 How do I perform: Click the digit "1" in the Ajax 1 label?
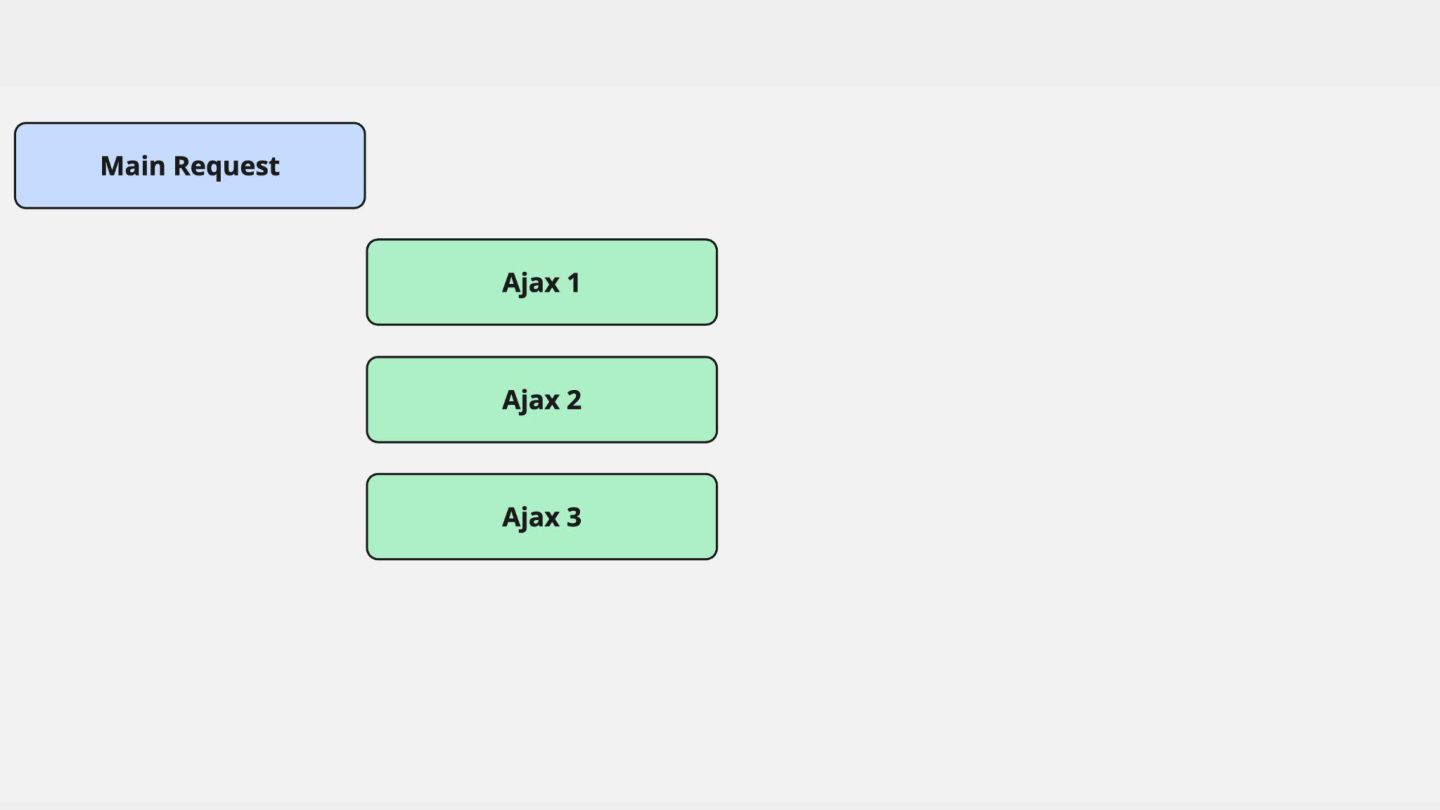click(573, 283)
